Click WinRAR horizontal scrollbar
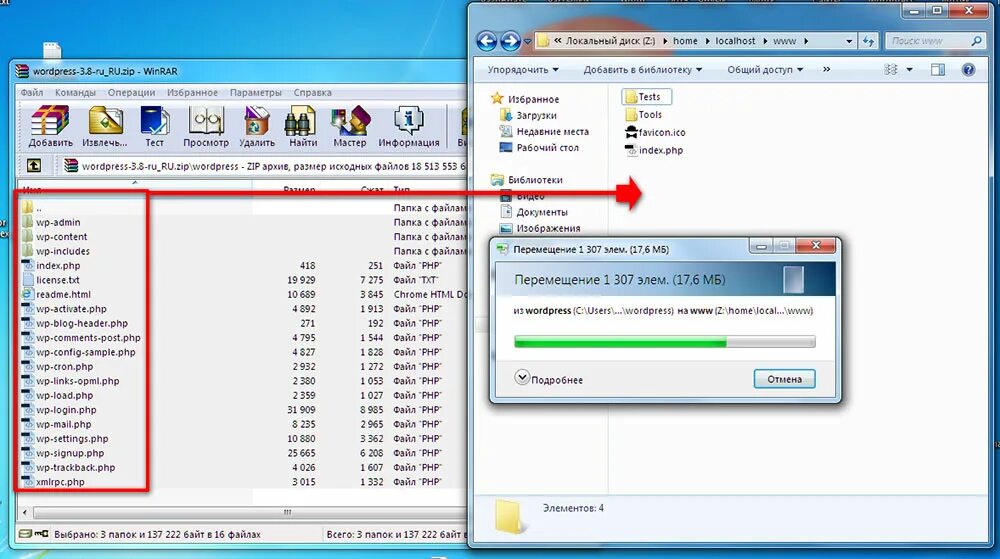Image resolution: width=1000 pixels, height=559 pixels. pos(250,512)
